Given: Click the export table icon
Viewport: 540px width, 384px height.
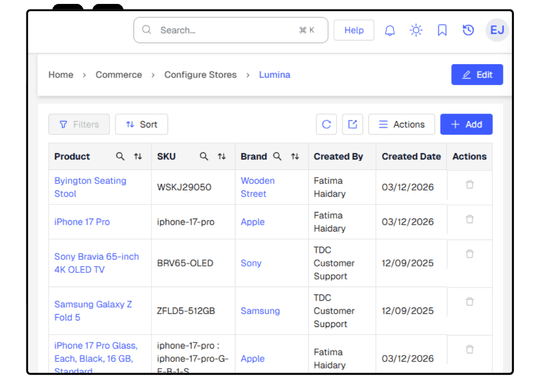Looking at the screenshot, I should coord(352,124).
